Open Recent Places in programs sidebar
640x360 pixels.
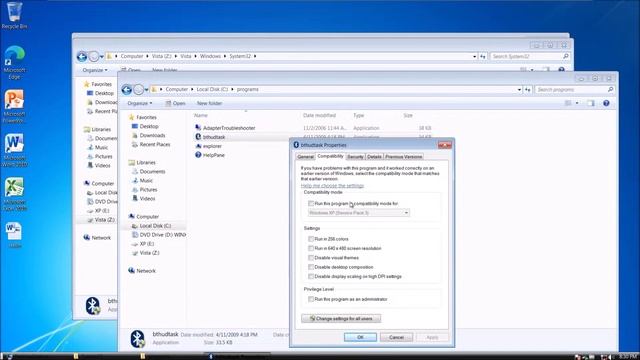coord(155,144)
